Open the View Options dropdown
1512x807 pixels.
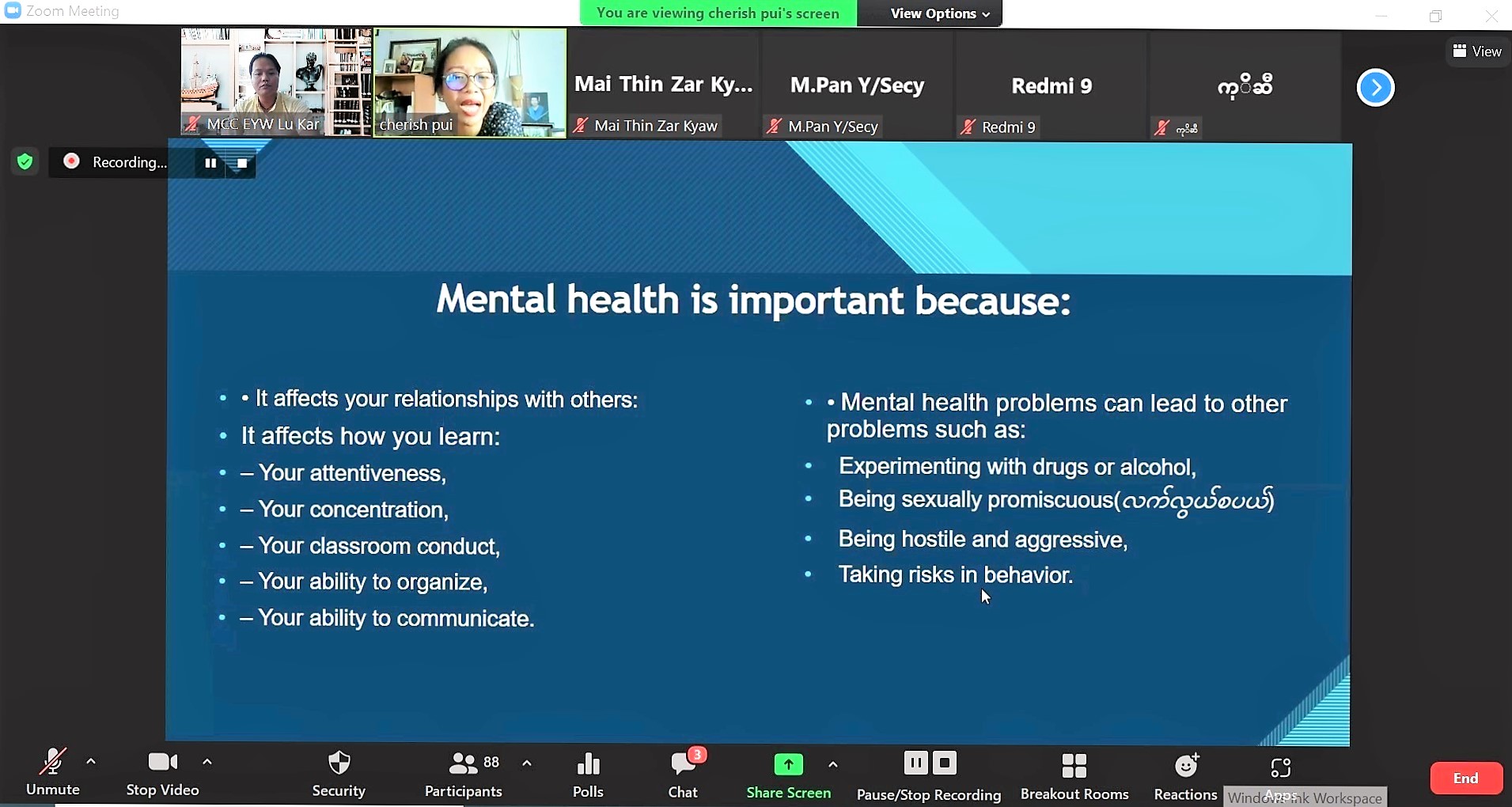point(939,13)
